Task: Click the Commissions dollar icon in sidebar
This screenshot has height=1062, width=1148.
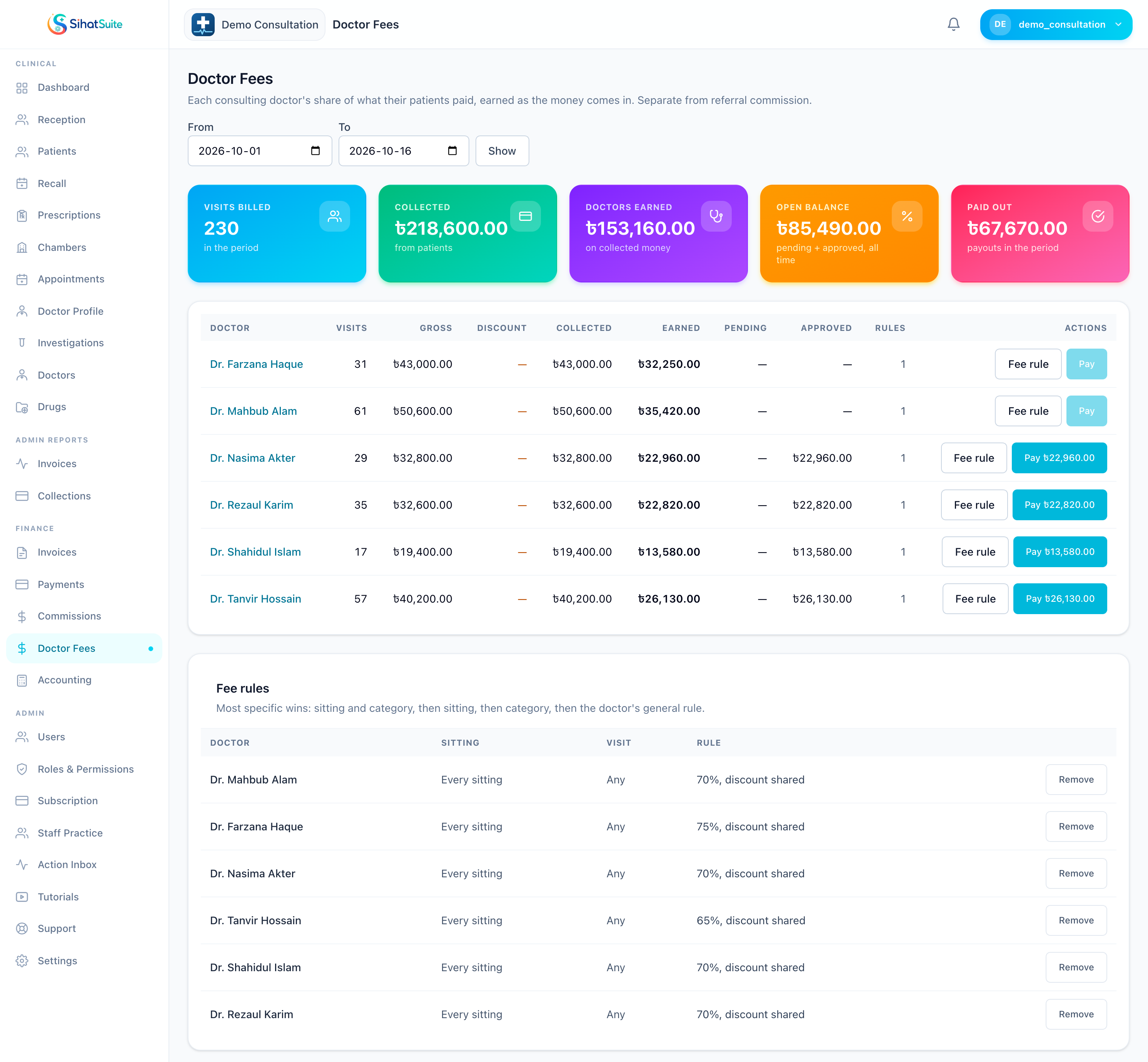Action: coord(22,616)
